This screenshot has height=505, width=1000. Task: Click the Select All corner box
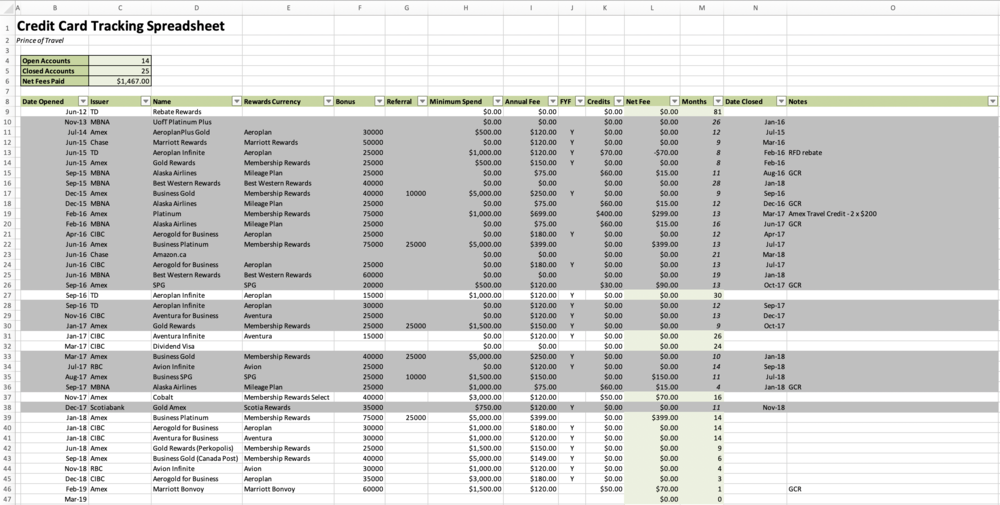[6, 7]
